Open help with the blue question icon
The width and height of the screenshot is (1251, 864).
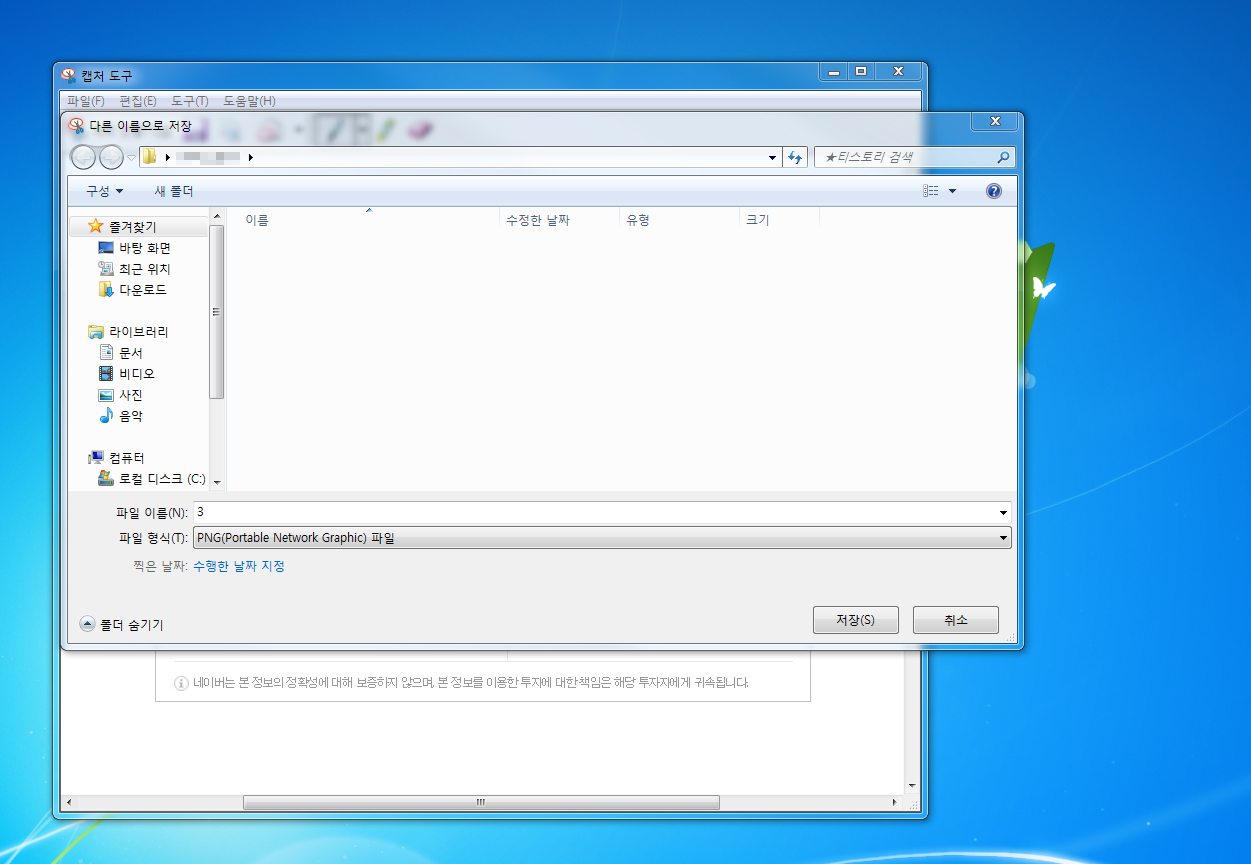coord(993,191)
